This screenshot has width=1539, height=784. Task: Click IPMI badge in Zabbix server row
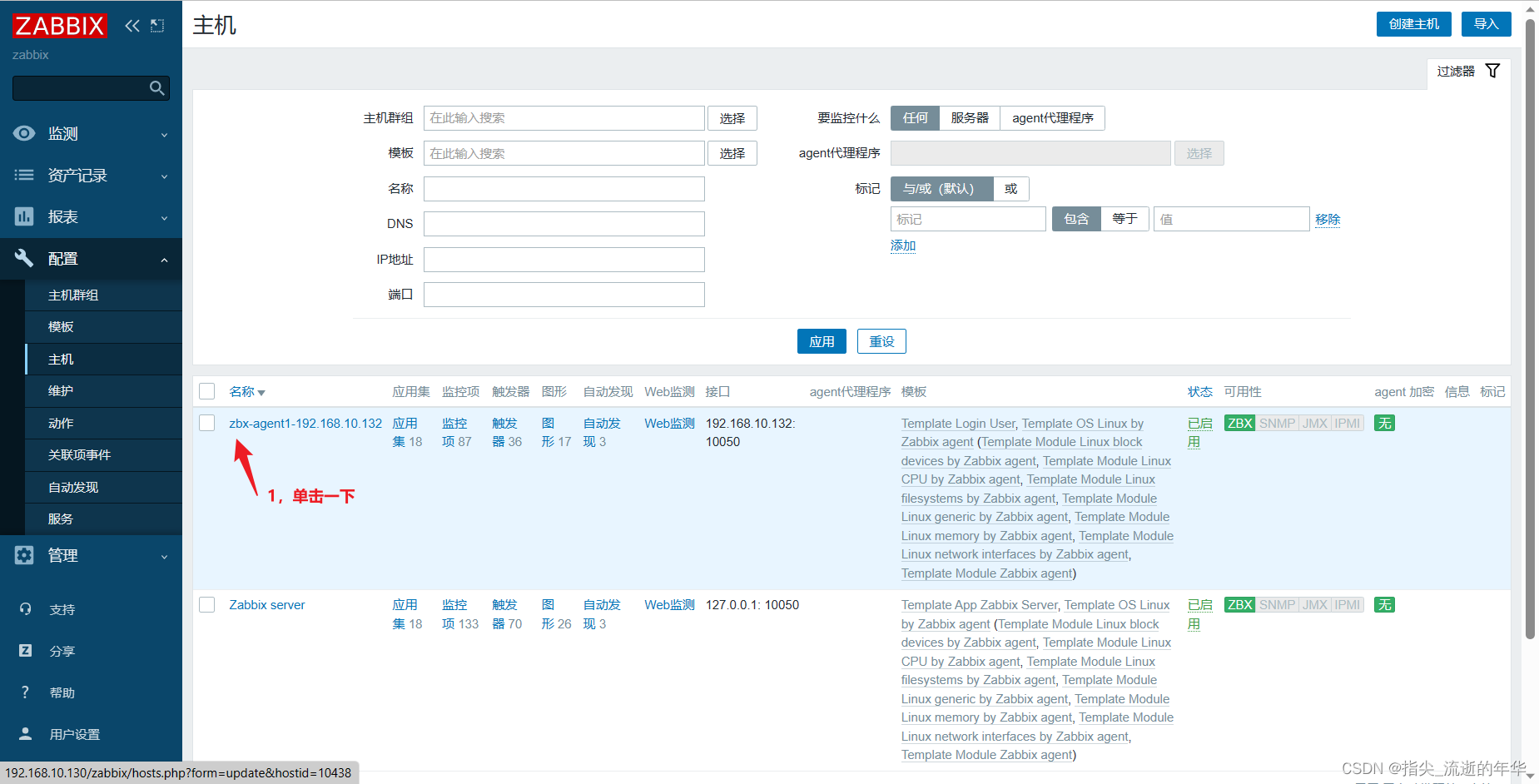pos(1348,605)
